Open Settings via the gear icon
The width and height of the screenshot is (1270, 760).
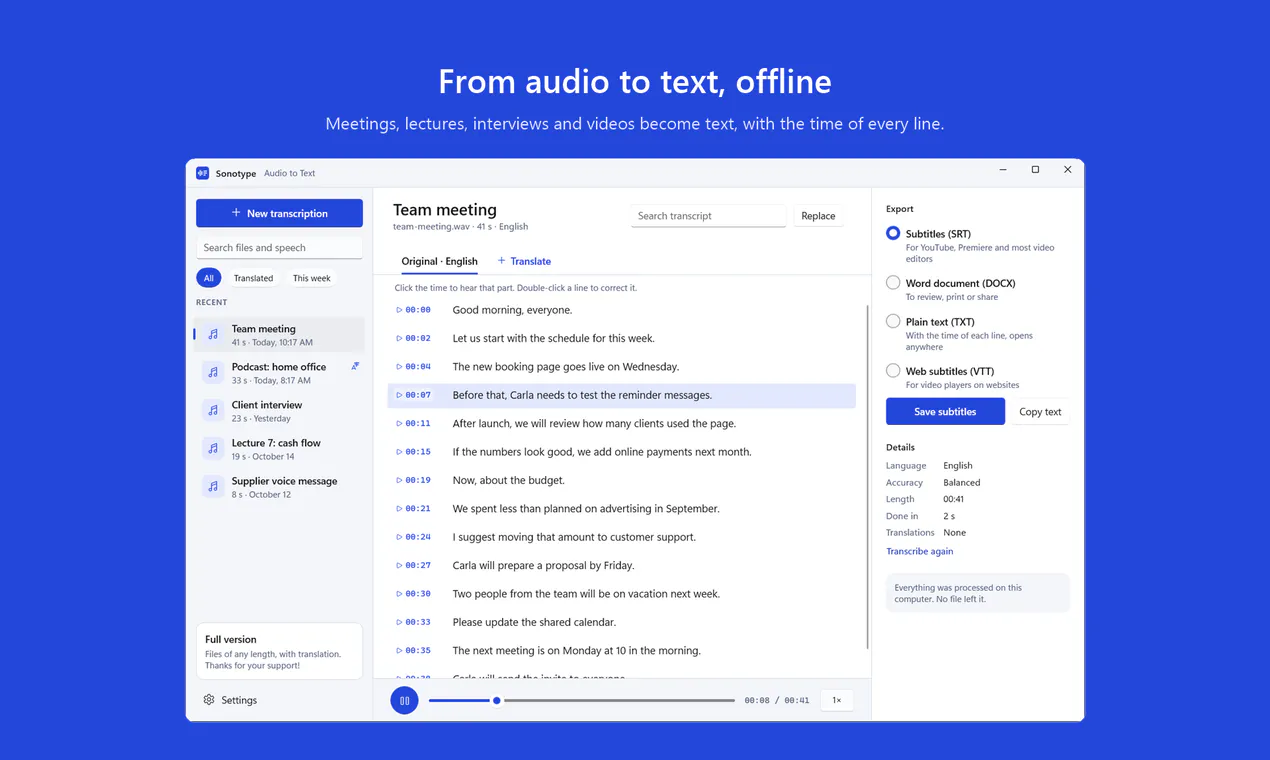tap(209, 700)
